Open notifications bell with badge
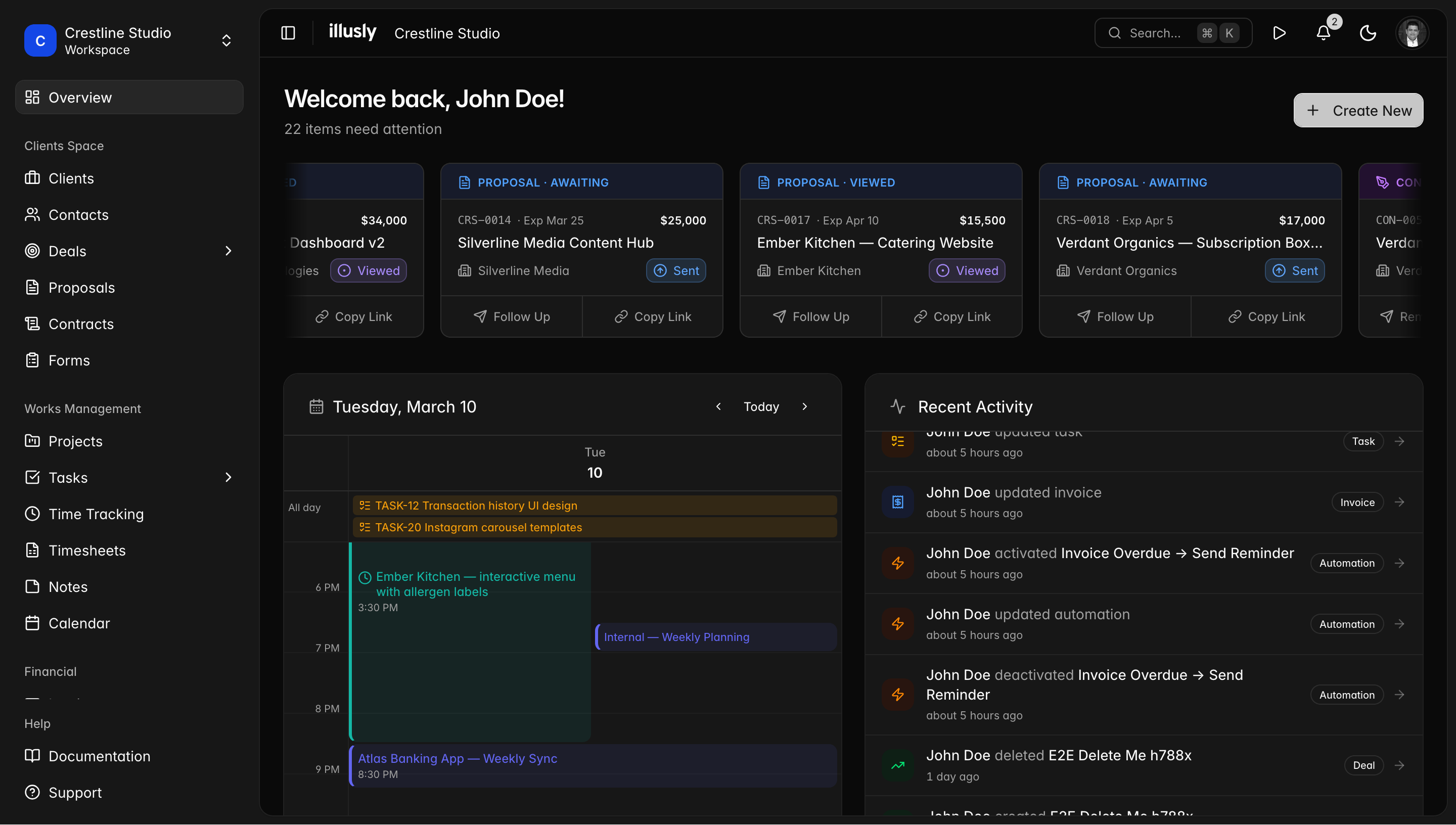The image size is (1456, 825). click(1324, 33)
